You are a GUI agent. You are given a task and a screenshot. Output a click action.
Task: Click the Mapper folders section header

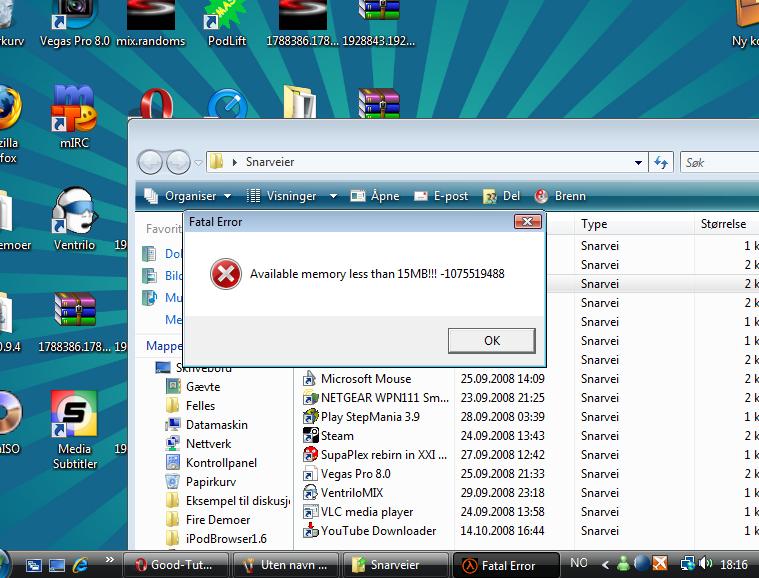[165, 346]
